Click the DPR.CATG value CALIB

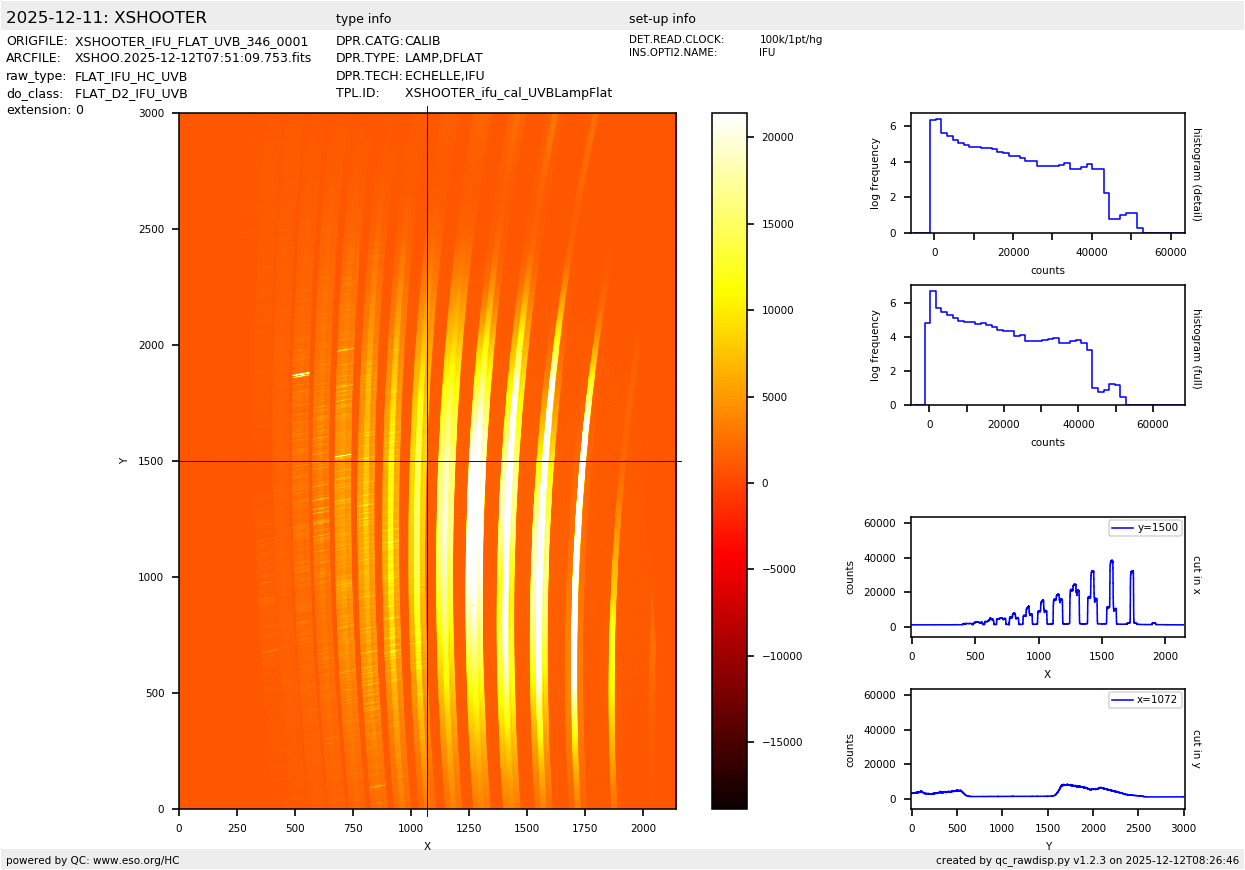click(x=422, y=41)
